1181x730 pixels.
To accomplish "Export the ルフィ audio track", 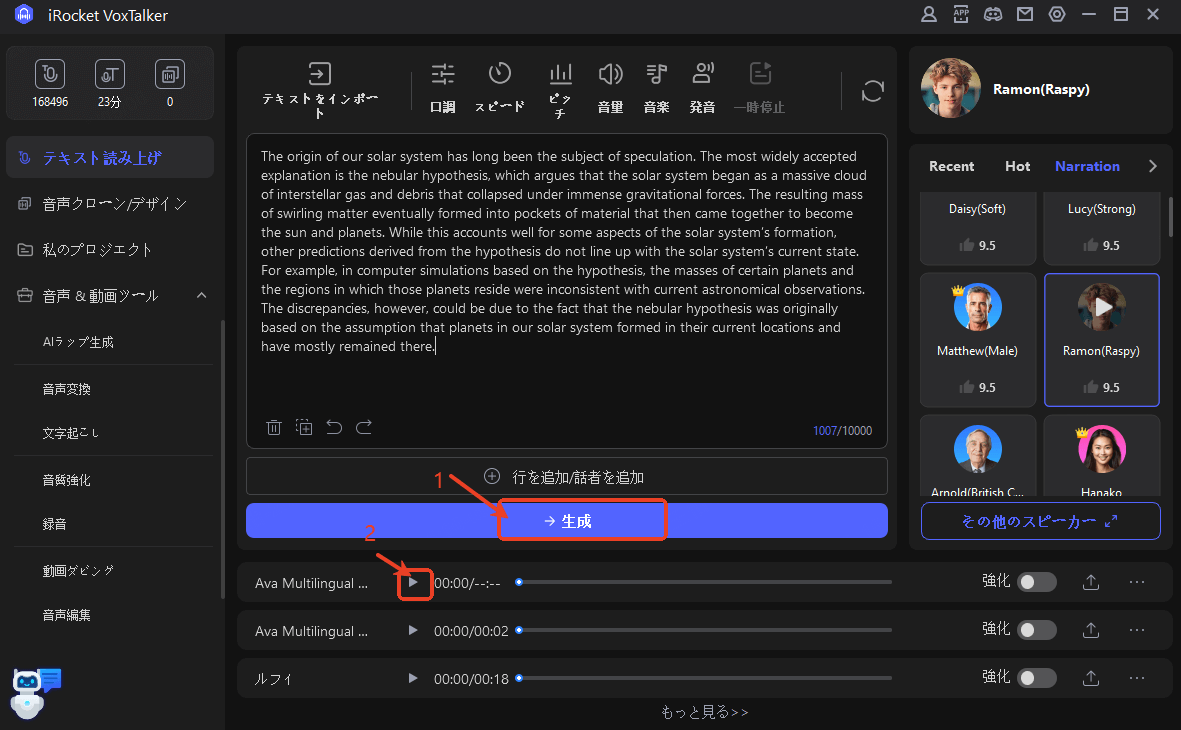I will (1091, 679).
